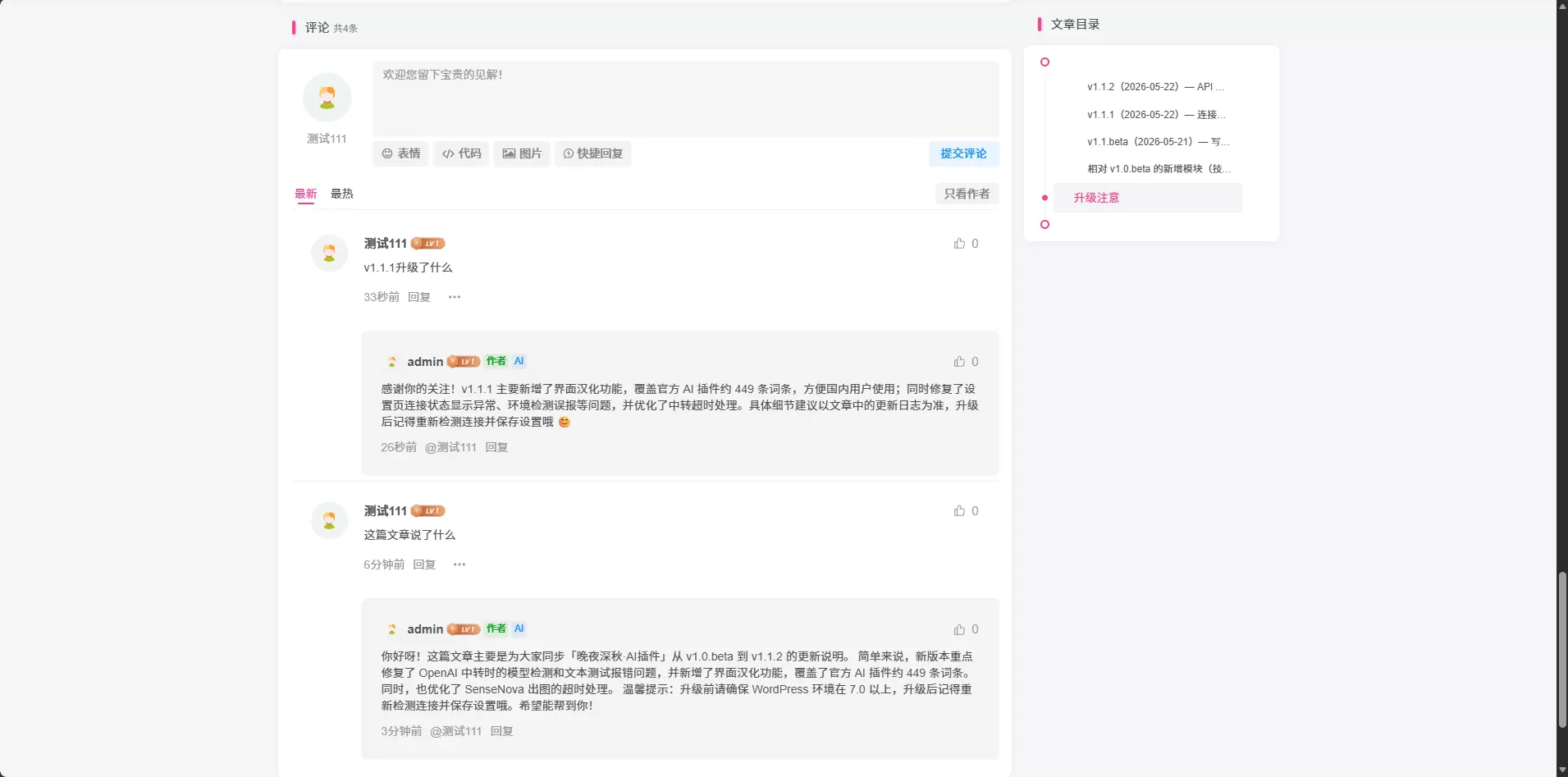Reply to admin's comment from 3分钟前
This screenshot has width=1568, height=777.
click(502, 731)
